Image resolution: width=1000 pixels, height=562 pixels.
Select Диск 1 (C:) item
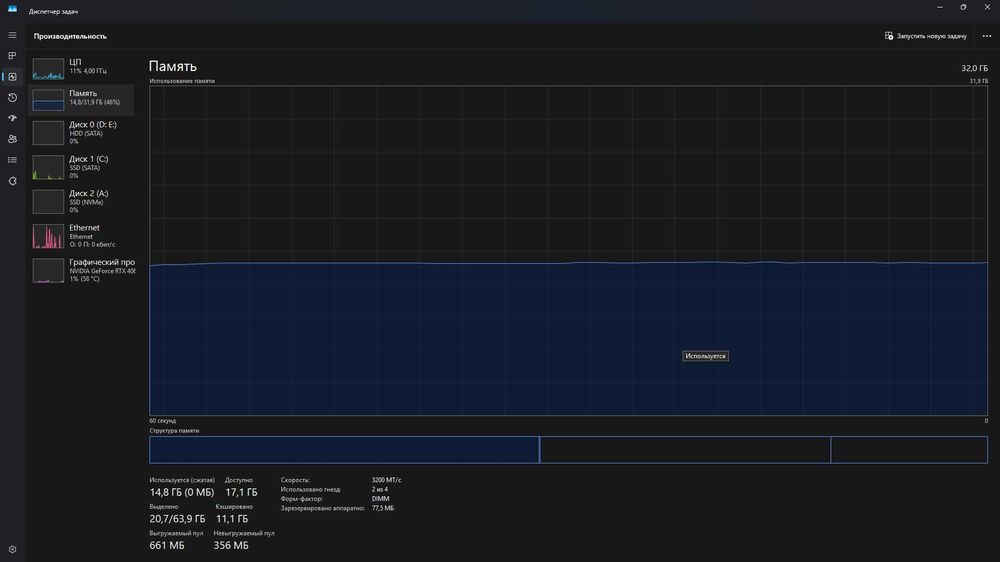click(82, 167)
